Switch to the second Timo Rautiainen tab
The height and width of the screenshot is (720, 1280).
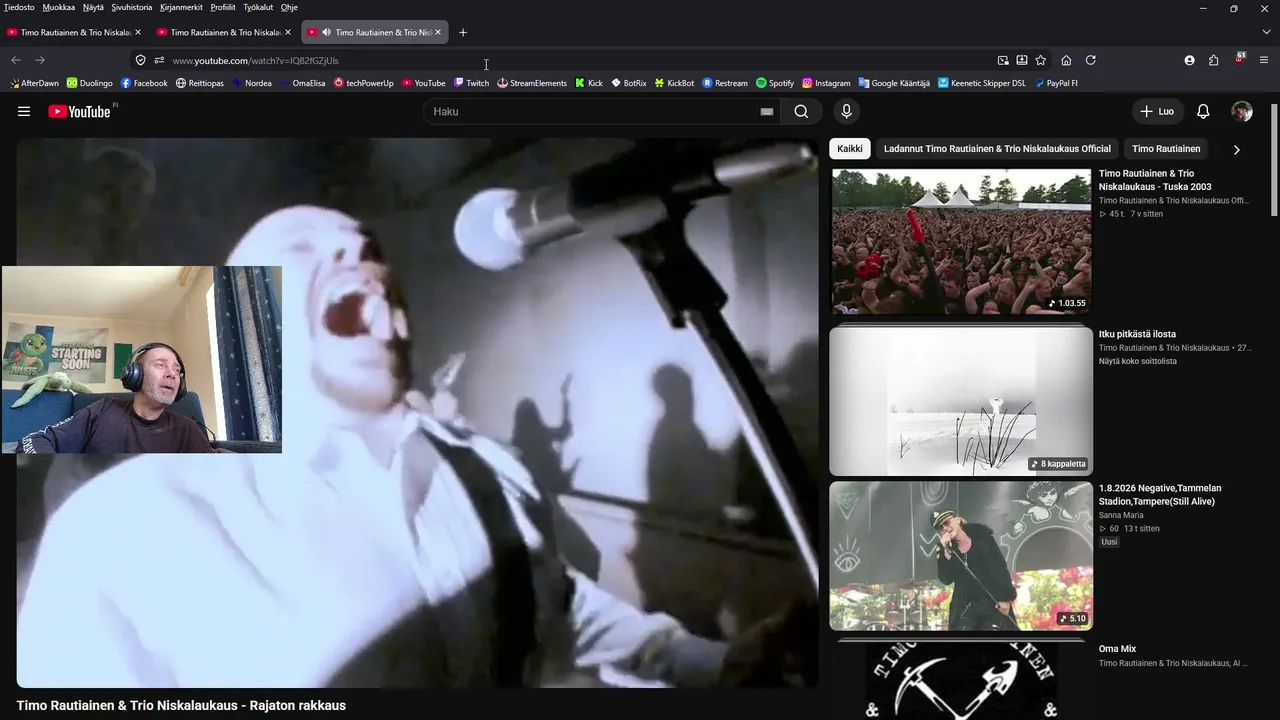pos(224,32)
